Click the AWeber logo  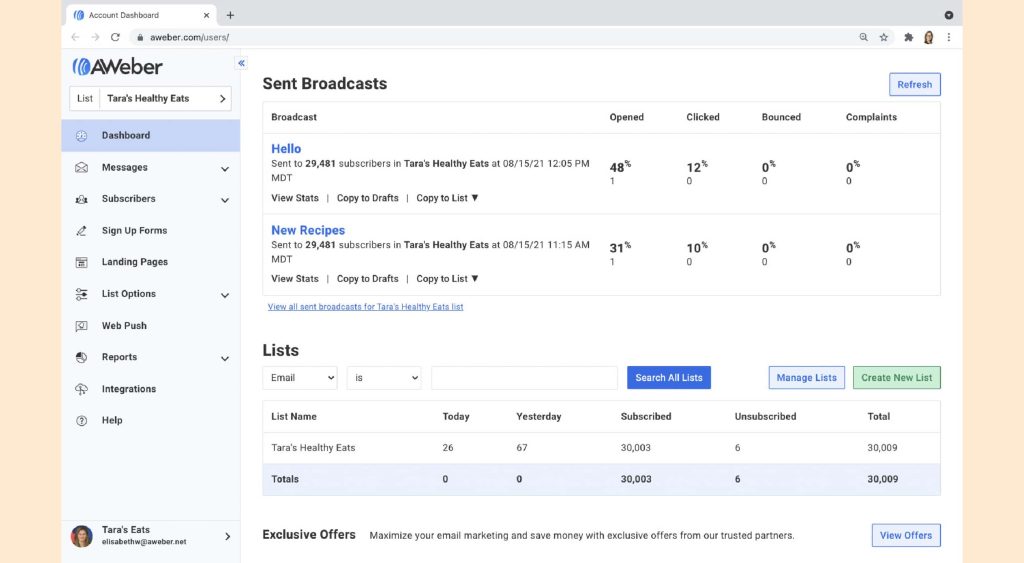point(118,66)
